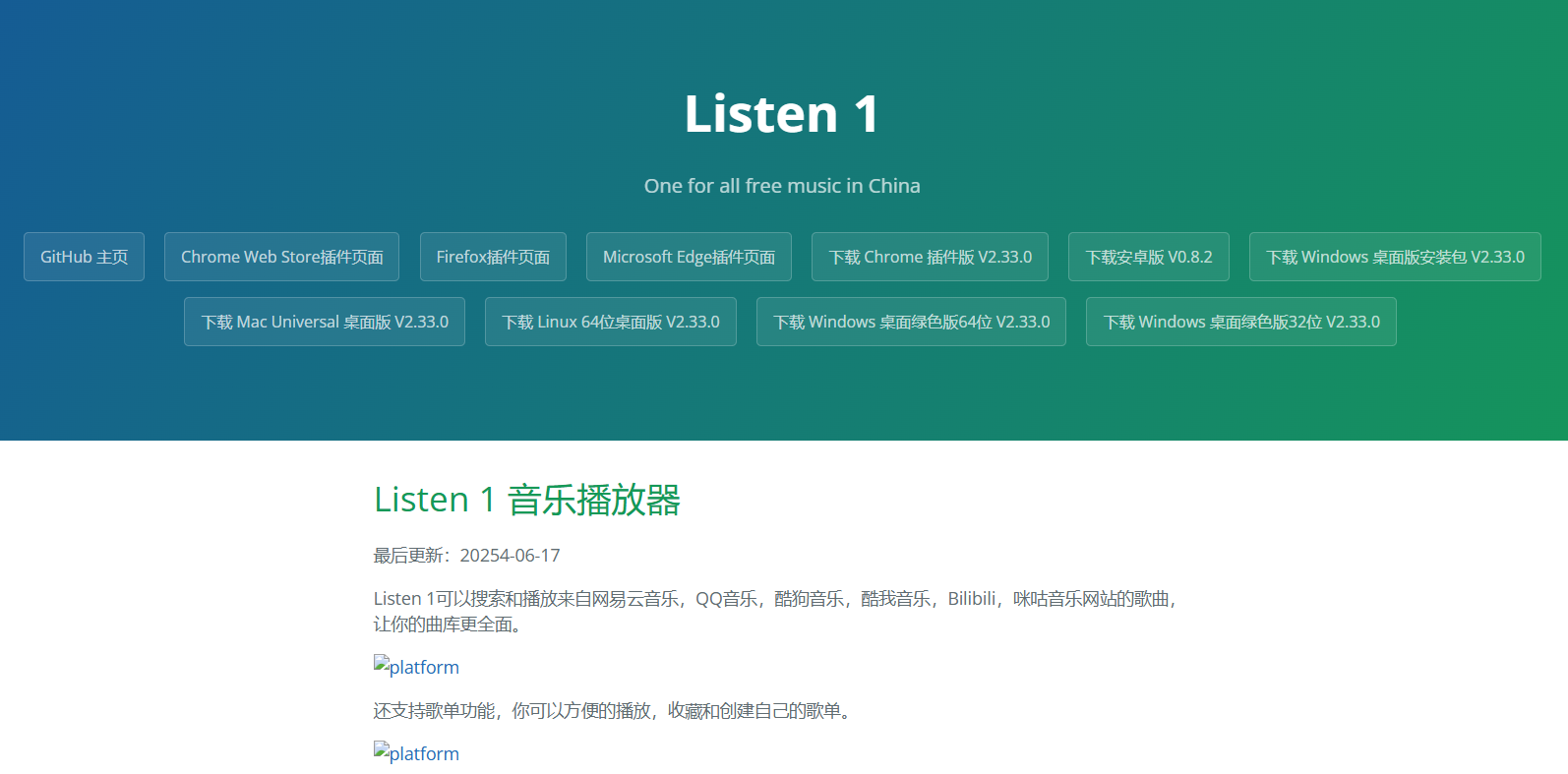1568x774 pixels.
Task: Download Windows 桌面绿色版64位 V2.33.0
Action: [x=911, y=322]
